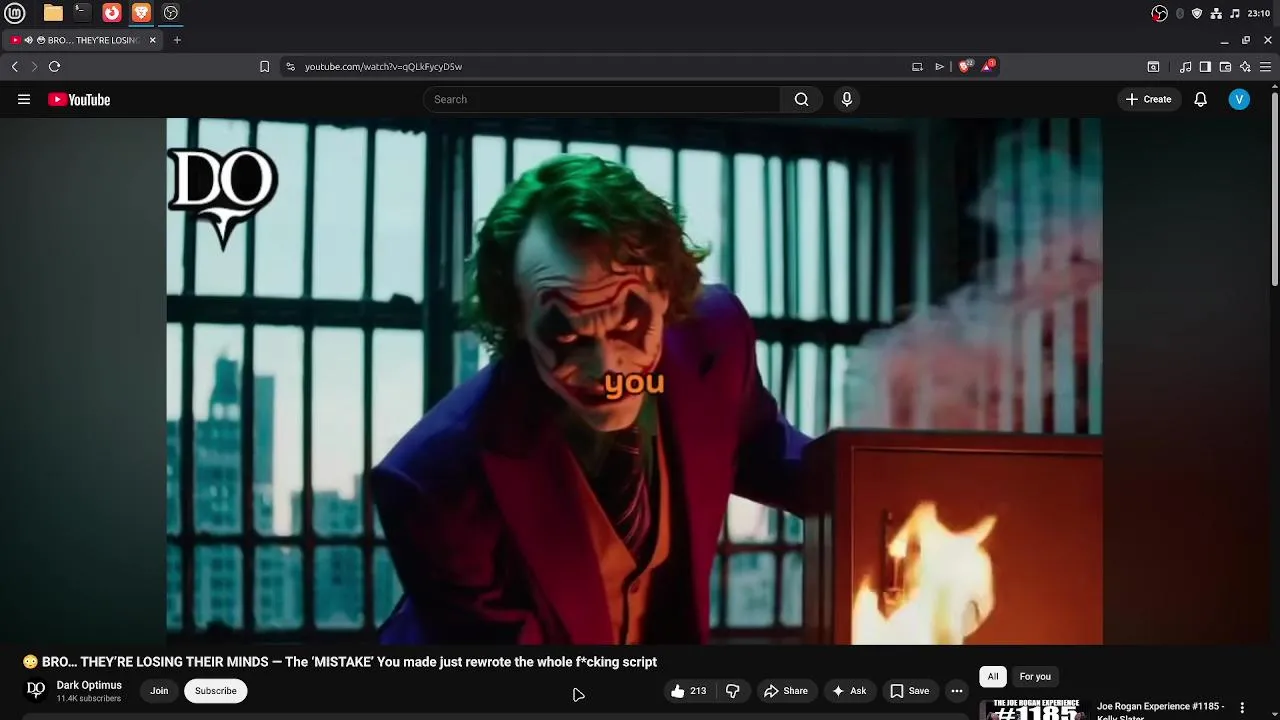Open options for the Joe Rogan video
This screenshot has height=720, width=1280.
point(1242,708)
